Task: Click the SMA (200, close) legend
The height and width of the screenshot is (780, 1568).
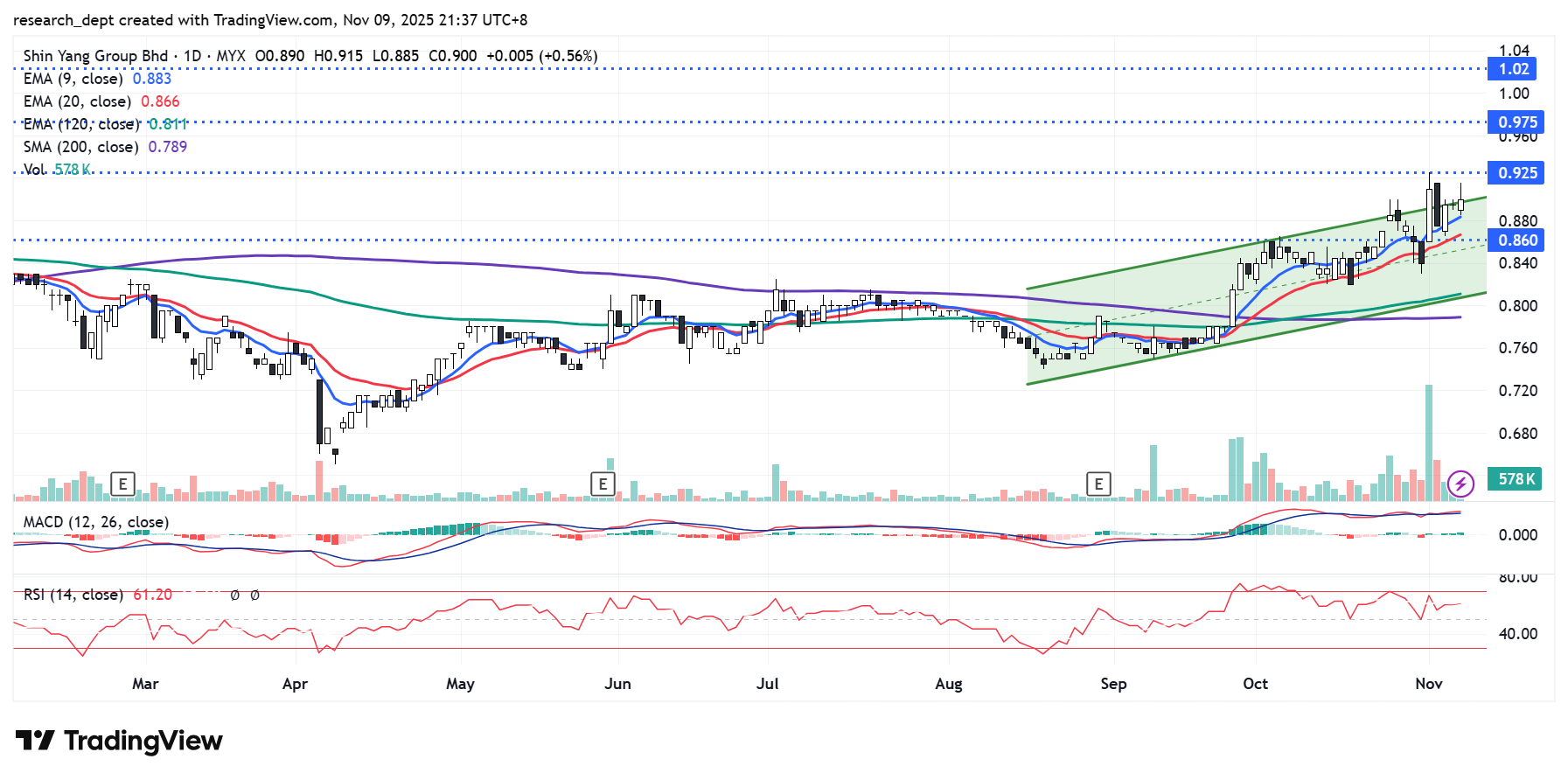Action: (x=80, y=147)
